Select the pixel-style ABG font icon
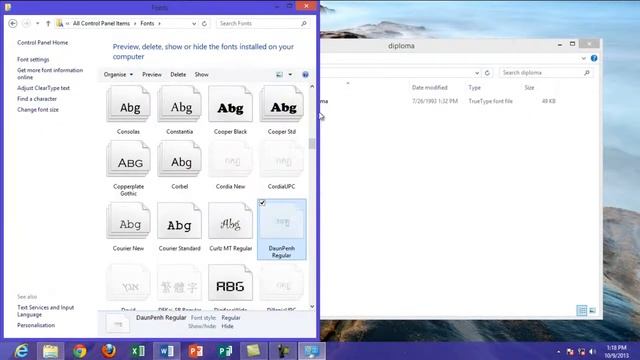This screenshot has height=360, width=640. click(231, 283)
